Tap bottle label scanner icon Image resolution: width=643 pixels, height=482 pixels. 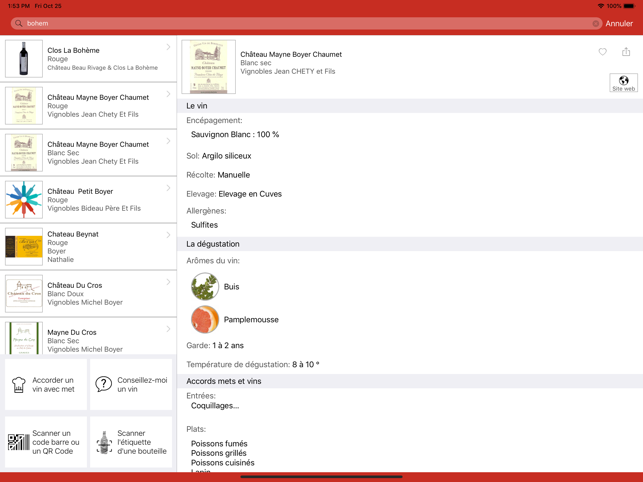[x=104, y=442]
